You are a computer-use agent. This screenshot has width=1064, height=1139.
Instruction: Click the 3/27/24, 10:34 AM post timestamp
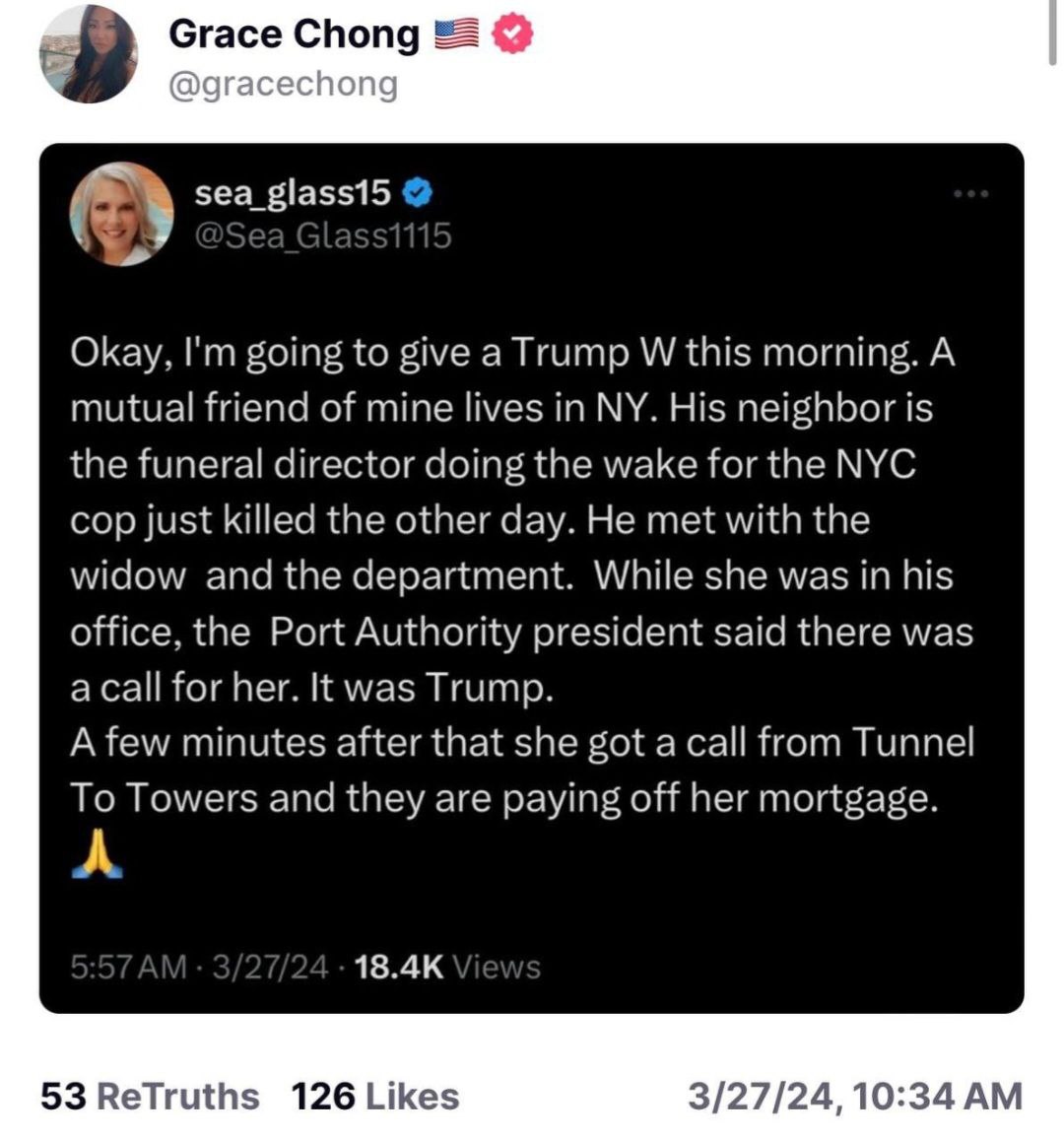(855, 1097)
